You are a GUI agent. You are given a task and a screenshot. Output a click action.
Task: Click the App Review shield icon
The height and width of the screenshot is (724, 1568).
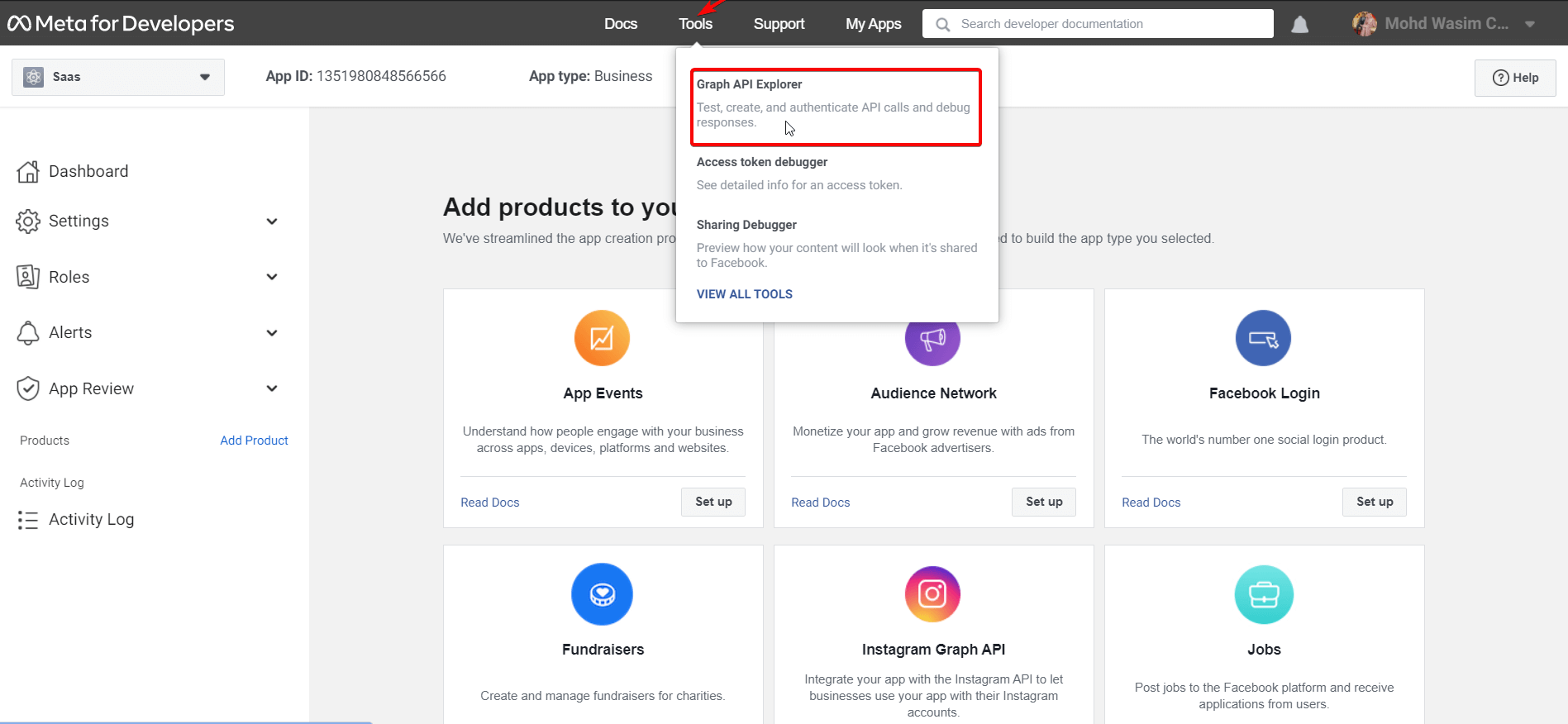(28, 388)
